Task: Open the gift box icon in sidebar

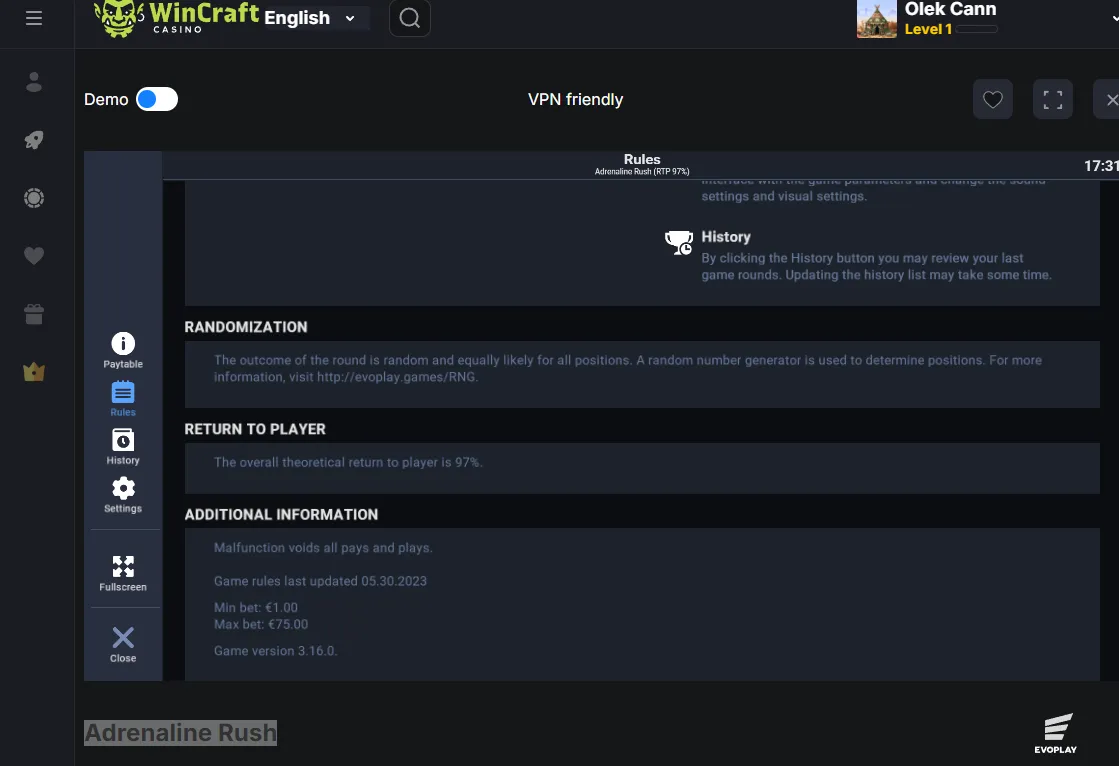Action: point(34,313)
